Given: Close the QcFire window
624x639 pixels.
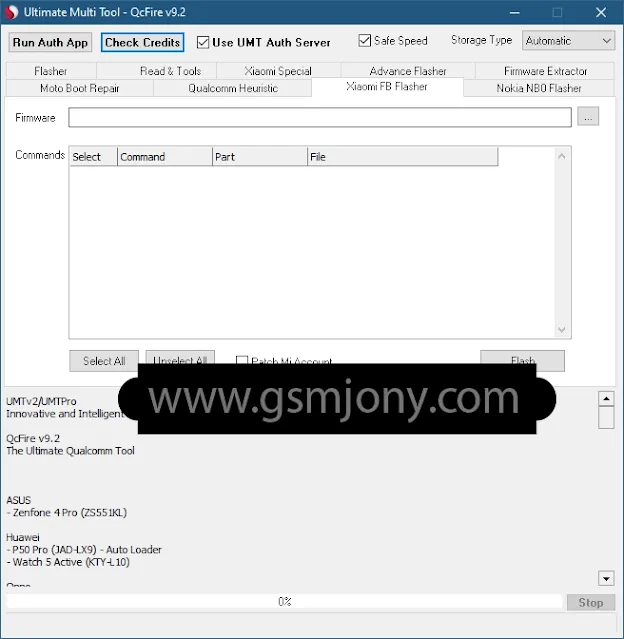Looking at the screenshot, I should click(x=601, y=13).
